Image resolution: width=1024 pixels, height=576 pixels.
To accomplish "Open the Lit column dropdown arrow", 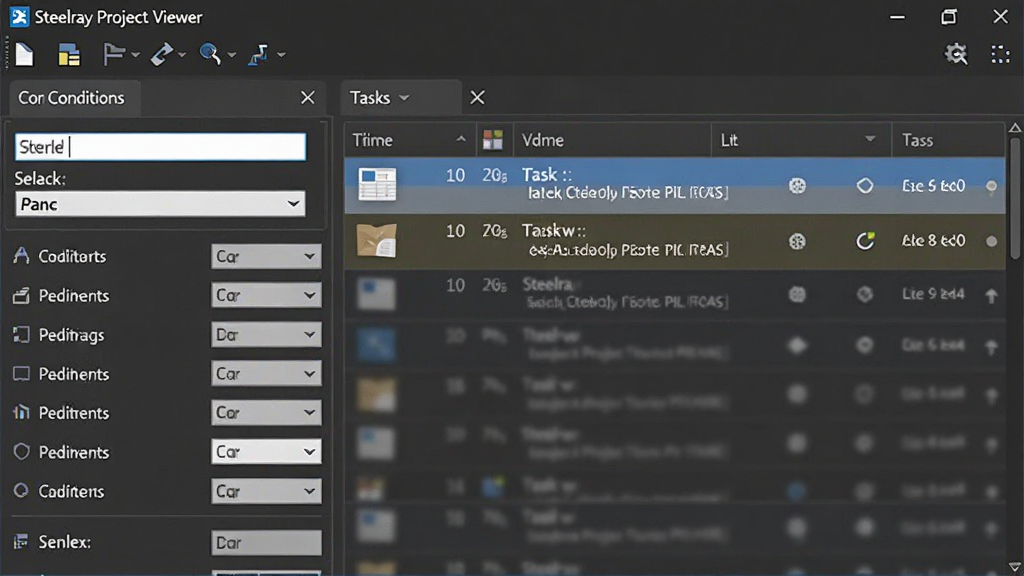I will tap(870, 139).
